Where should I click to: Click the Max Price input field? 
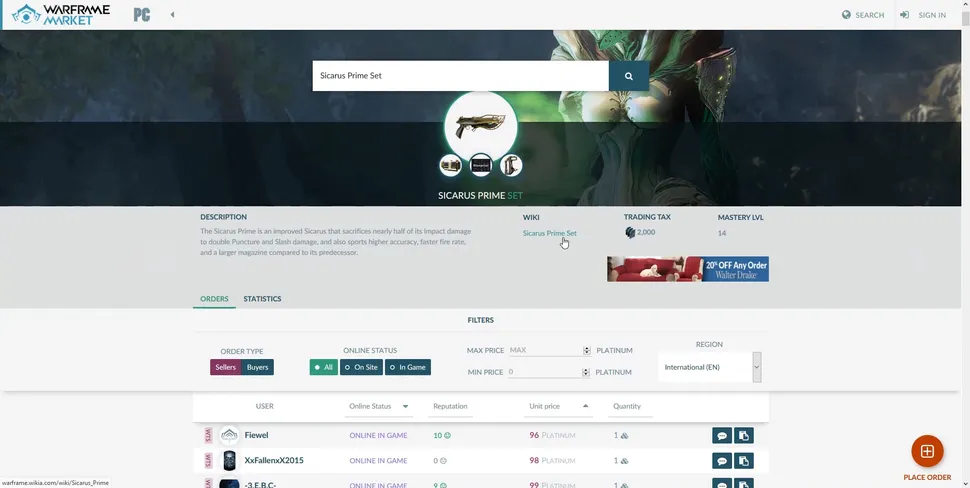[x=545, y=350]
